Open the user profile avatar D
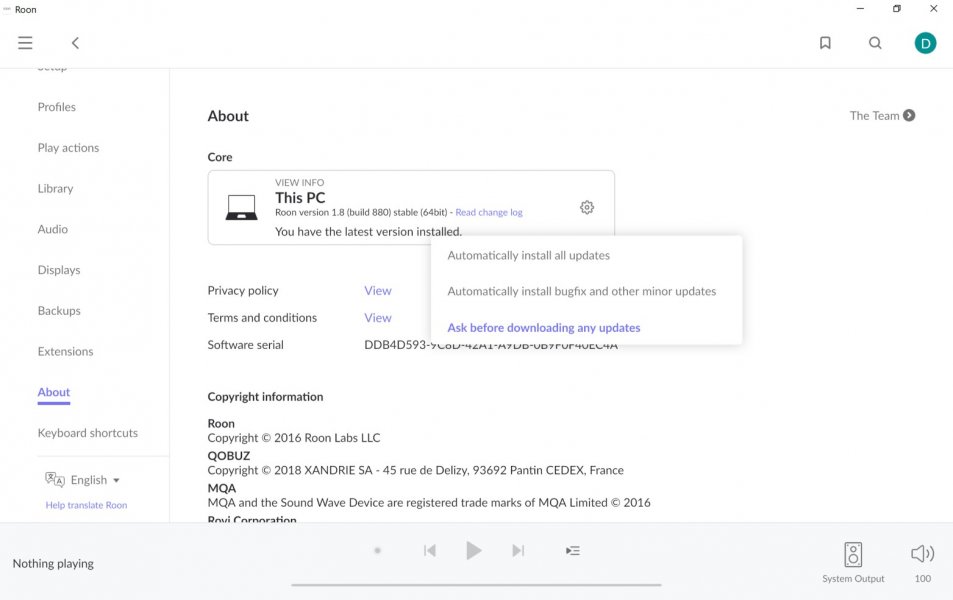Image resolution: width=953 pixels, height=600 pixels. 925,43
